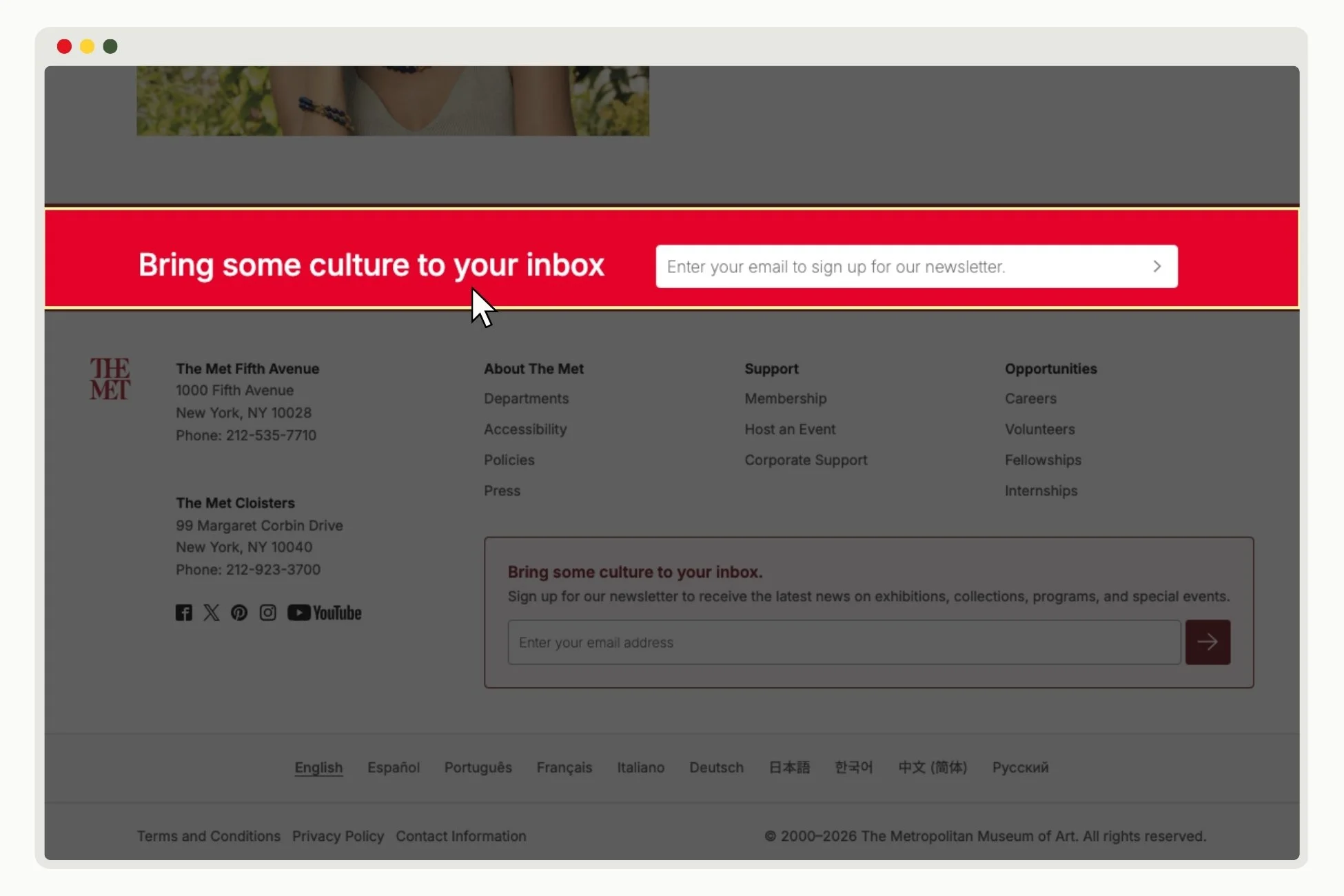Switch language to Español
The image size is (1344, 896).
[x=394, y=767]
